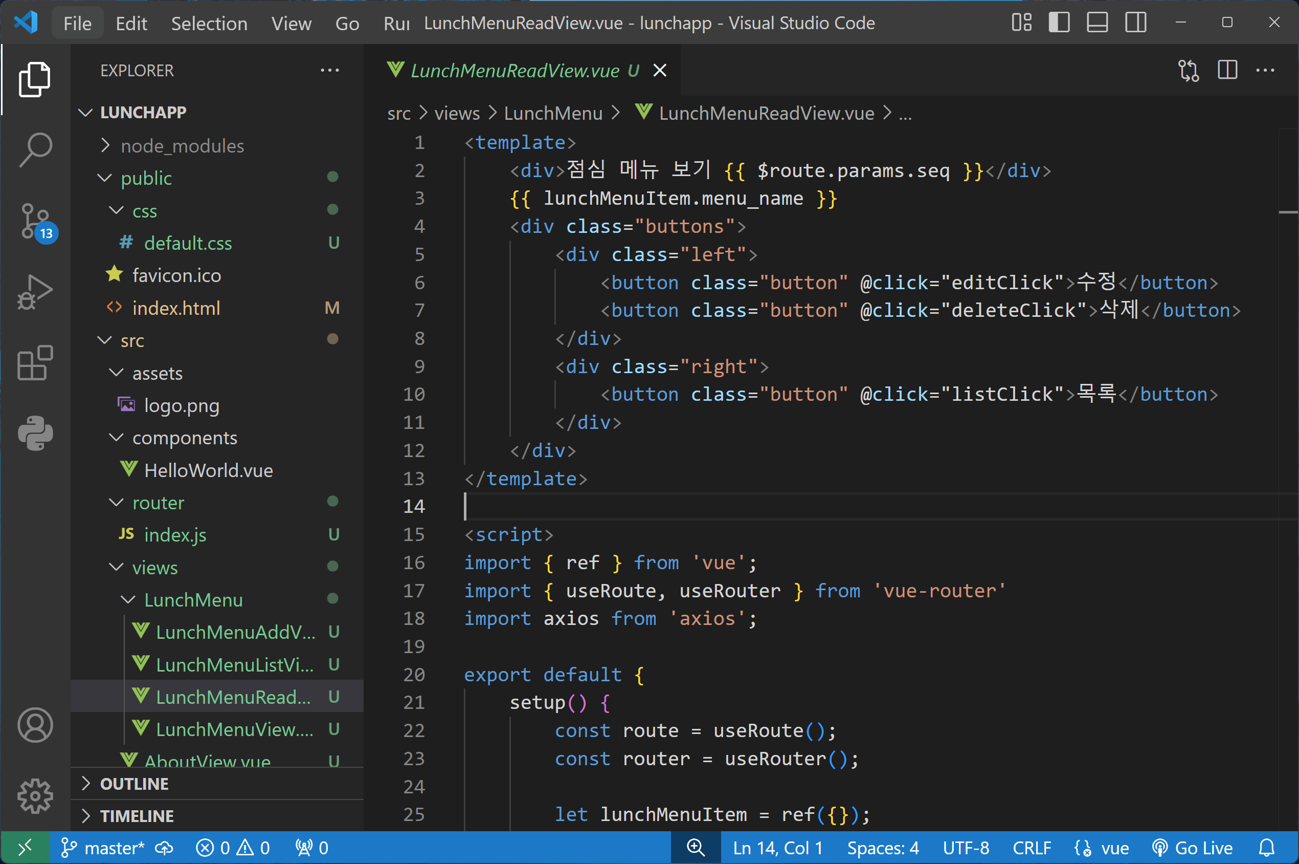Click the synchronize changes cloud icon
This screenshot has height=864, width=1299.
pos(165,848)
